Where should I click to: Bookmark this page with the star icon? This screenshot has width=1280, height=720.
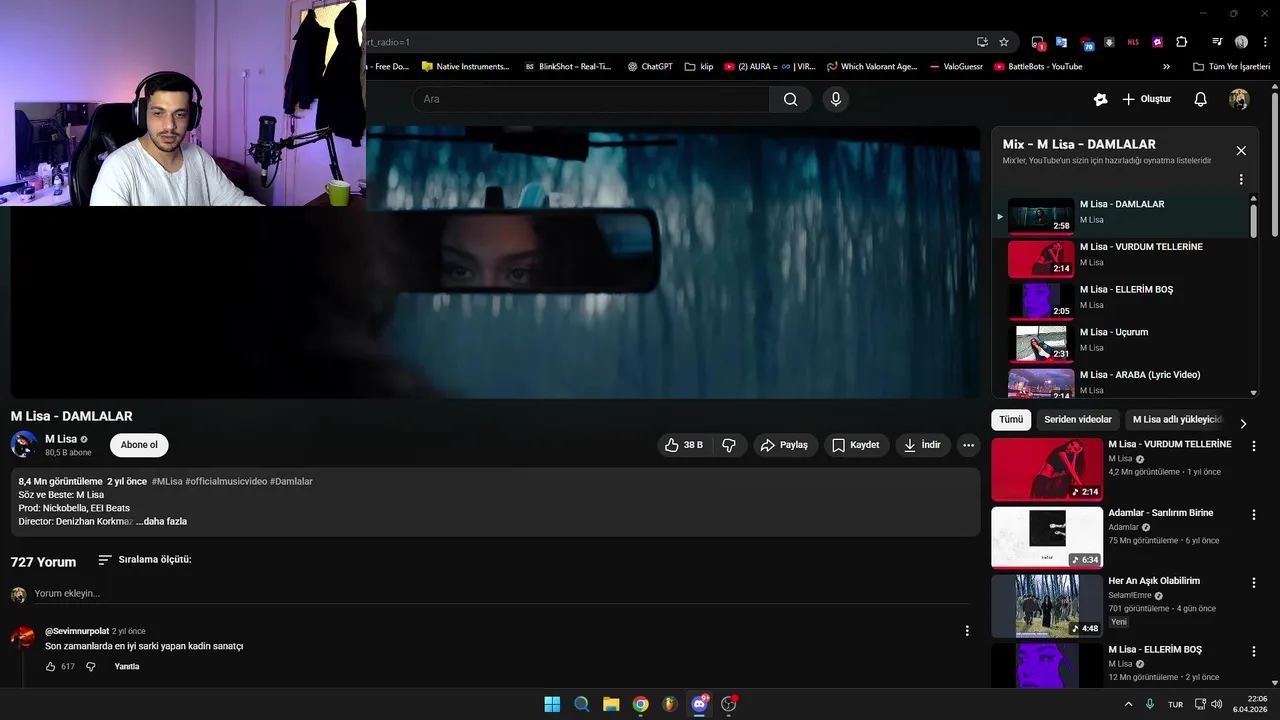(x=1004, y=42)
